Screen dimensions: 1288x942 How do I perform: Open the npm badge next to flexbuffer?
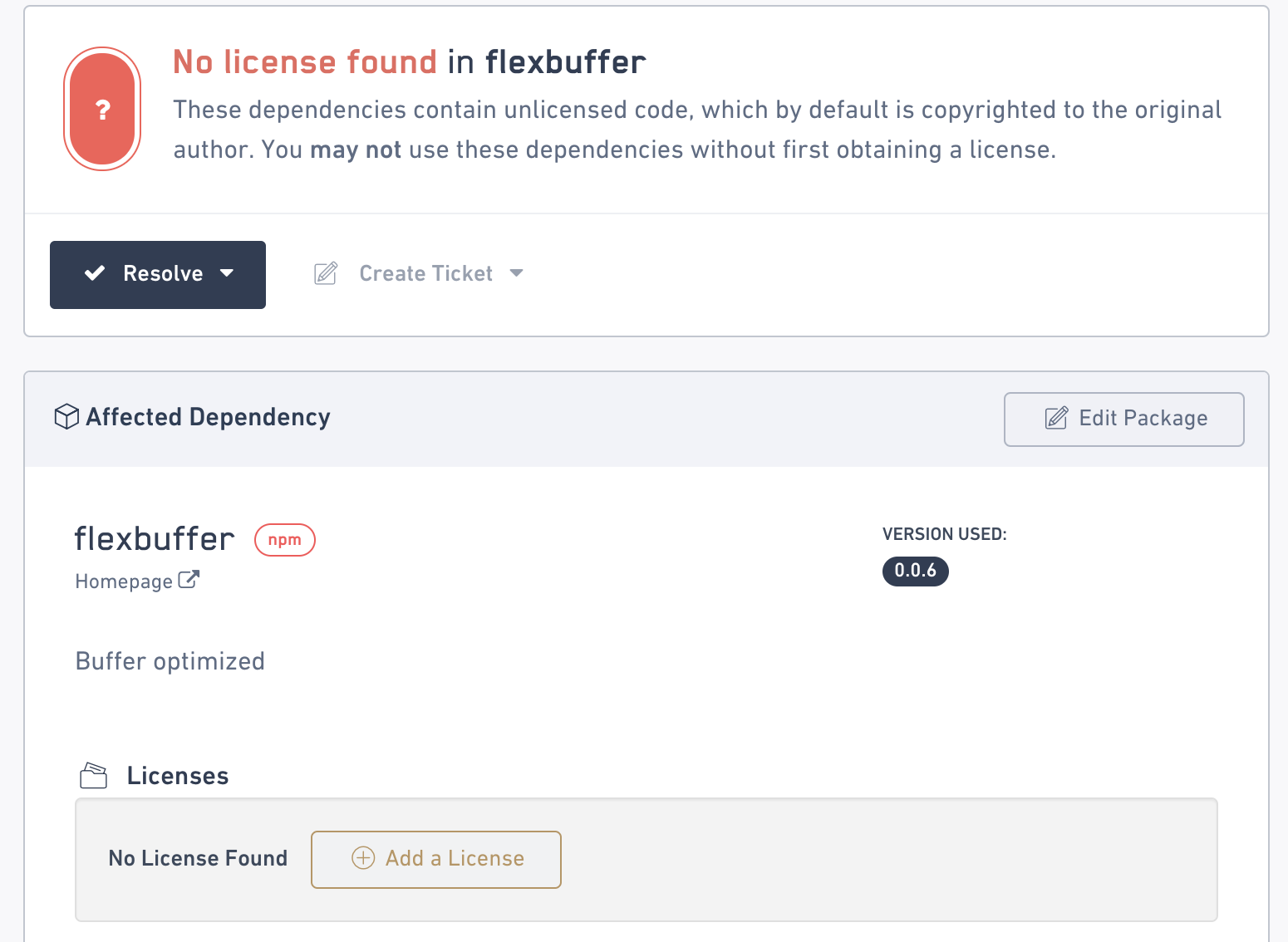[284, 540]
